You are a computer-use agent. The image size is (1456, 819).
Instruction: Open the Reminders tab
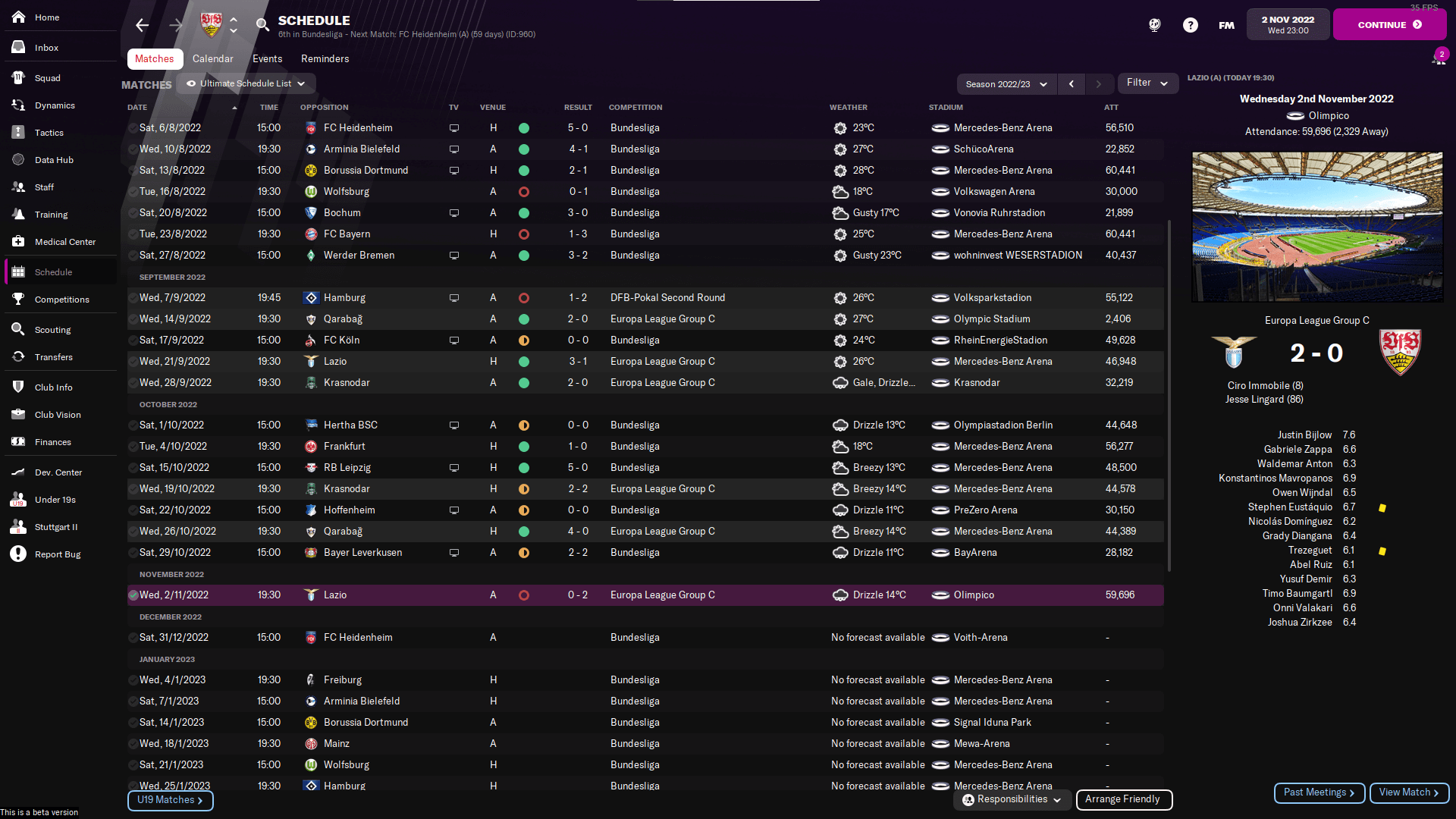tap(325, 58)
